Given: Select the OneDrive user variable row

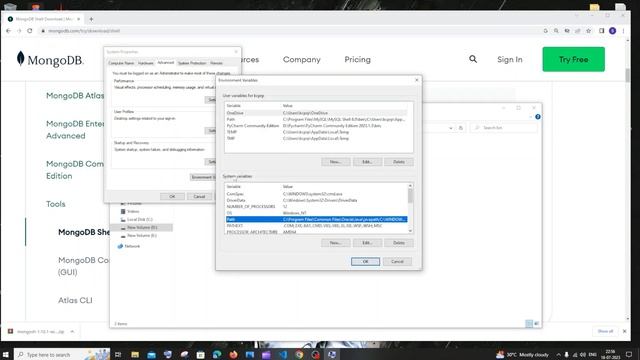Looking at the screenshot, I should [x=316, y=113].
